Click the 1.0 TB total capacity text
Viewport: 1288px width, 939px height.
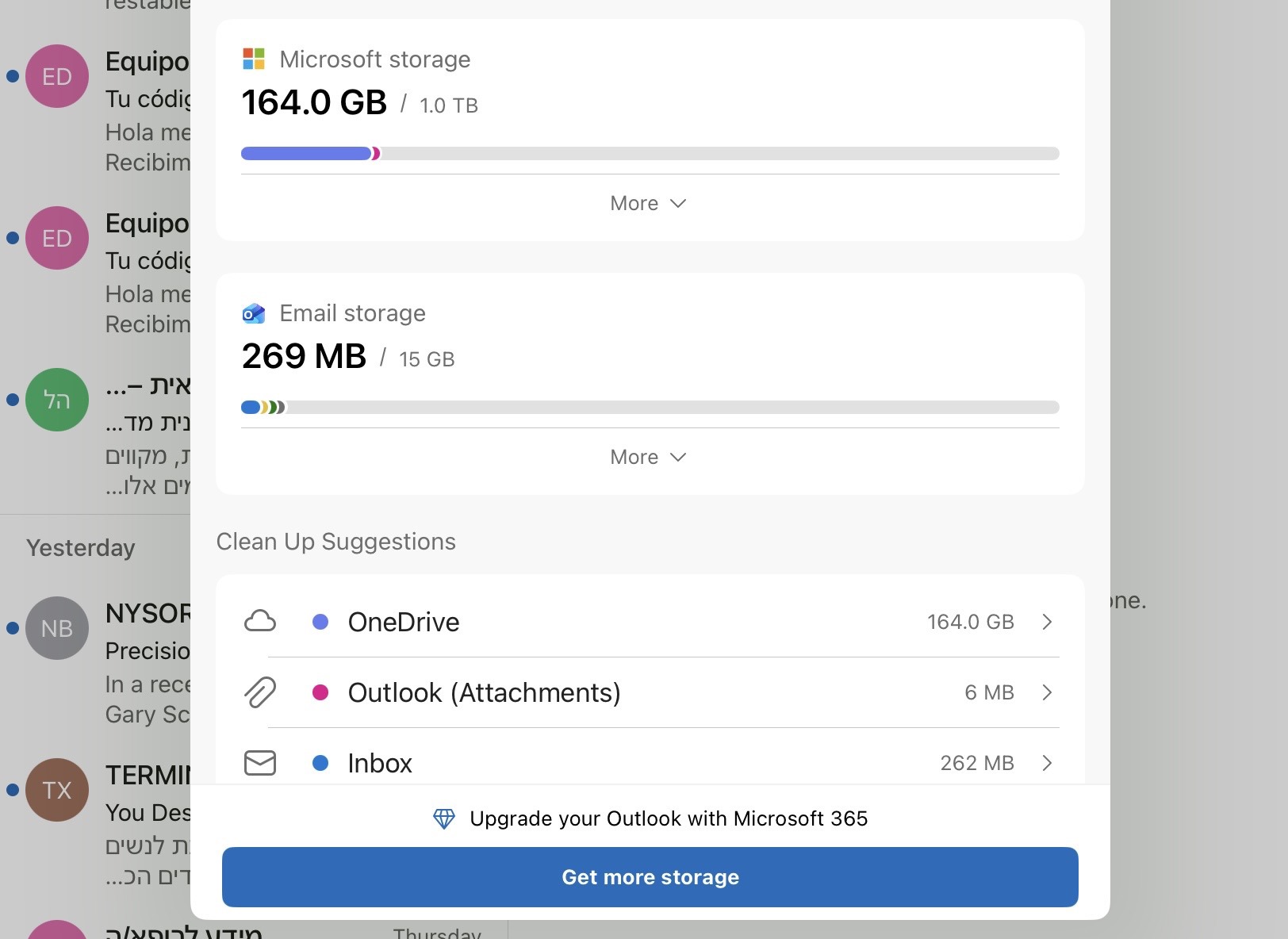[449, 105]
